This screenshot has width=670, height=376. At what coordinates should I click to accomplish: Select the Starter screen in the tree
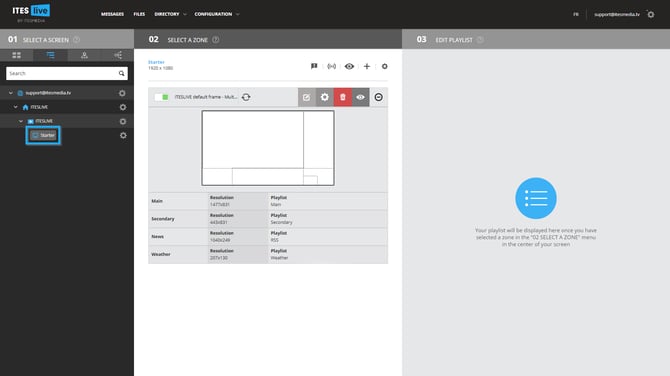click(43, 135)
